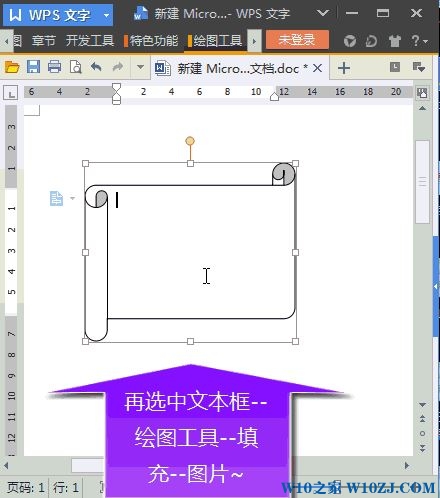Click the right-middle resize handle of the shape

click(x=295, y=252)
